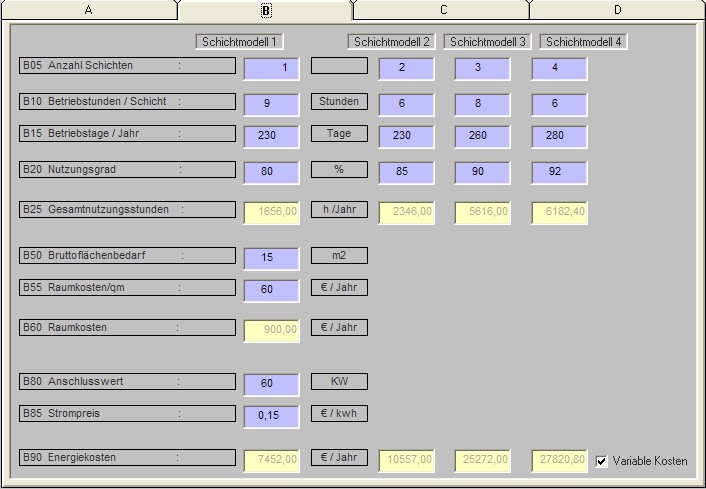Viewport: 706px width, 489px height.
Task: Select Nutzungsgrad field with value 90
Action: click(482, 172)
